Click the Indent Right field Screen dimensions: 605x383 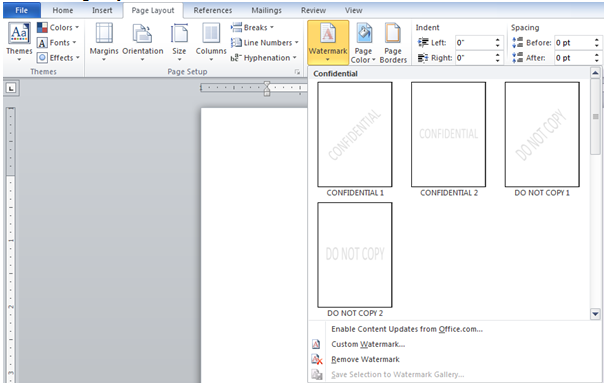(x=474, y=58)
